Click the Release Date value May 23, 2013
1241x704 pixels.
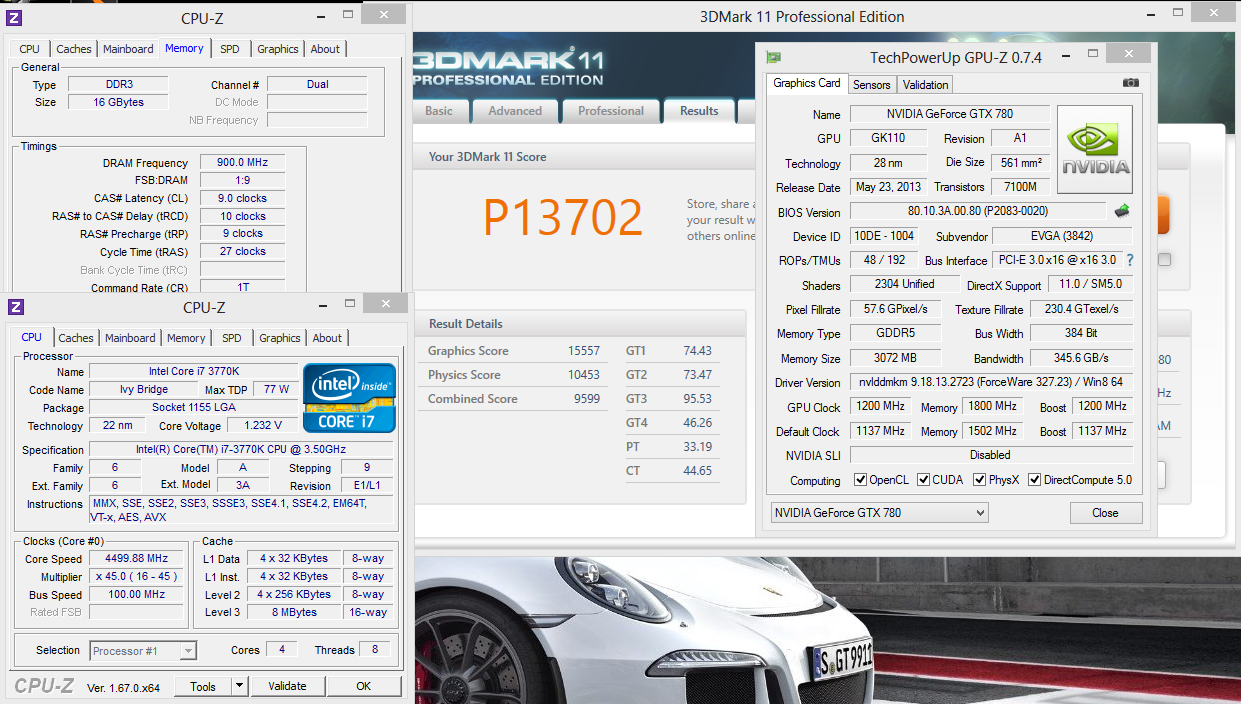click(x=888, y=187)
